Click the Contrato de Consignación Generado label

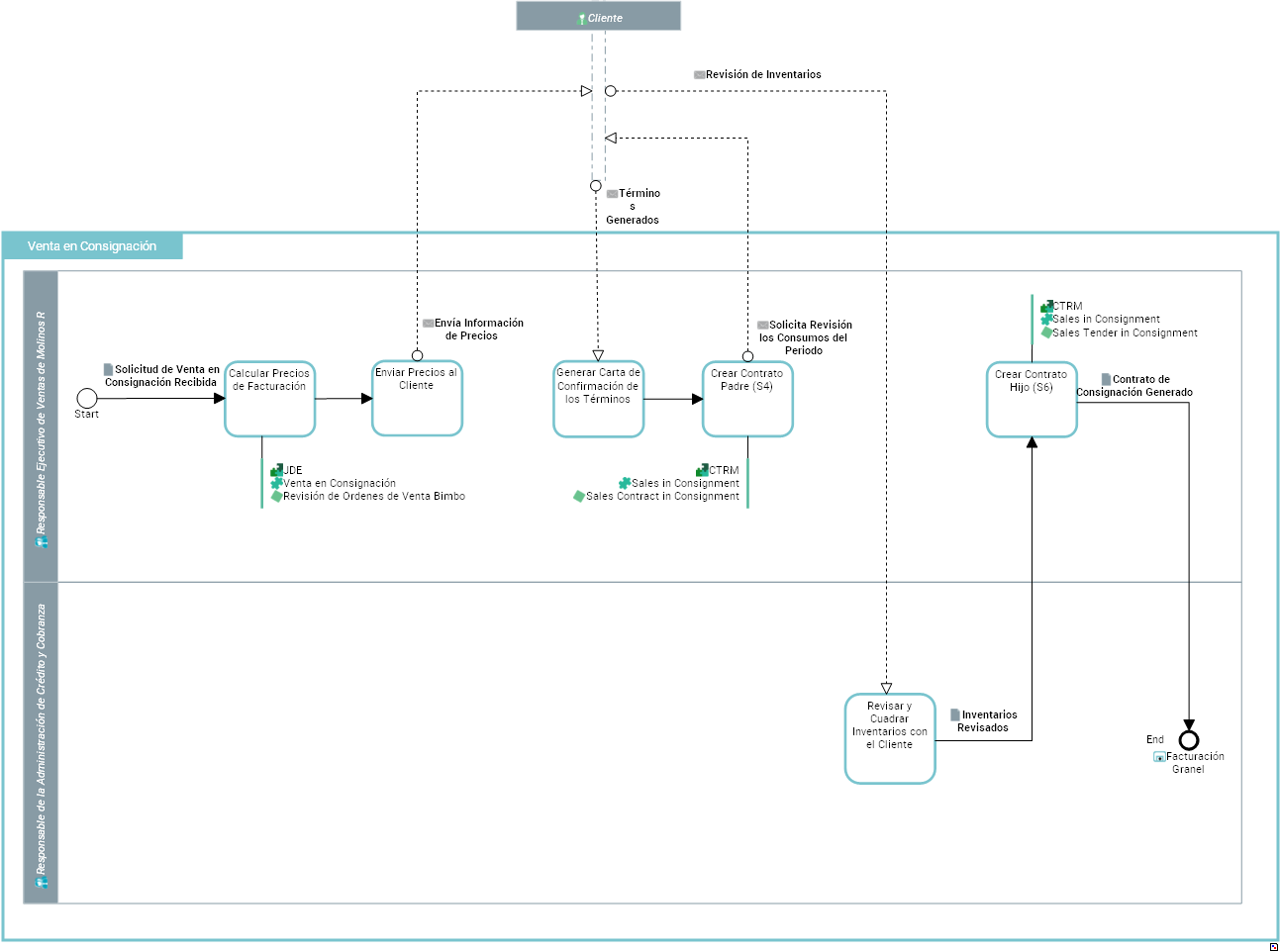tap(1134, 386)
